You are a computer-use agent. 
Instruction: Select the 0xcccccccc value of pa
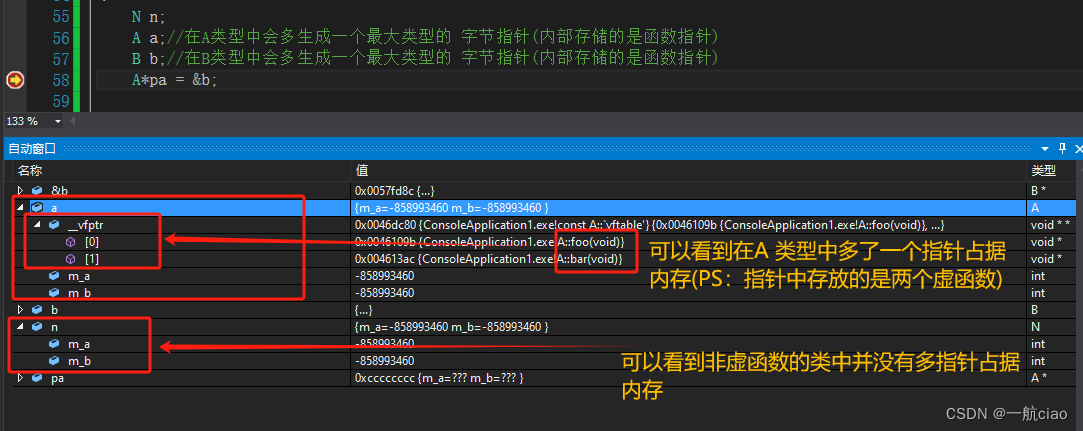(439, 378)
